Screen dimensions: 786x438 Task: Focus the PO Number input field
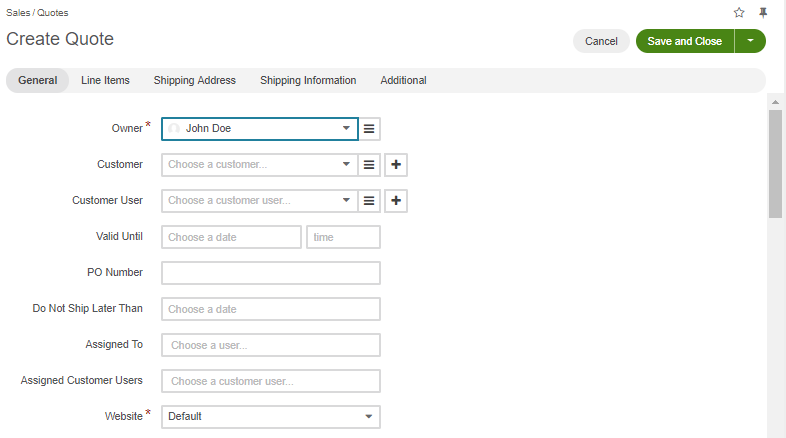(271, 273)
